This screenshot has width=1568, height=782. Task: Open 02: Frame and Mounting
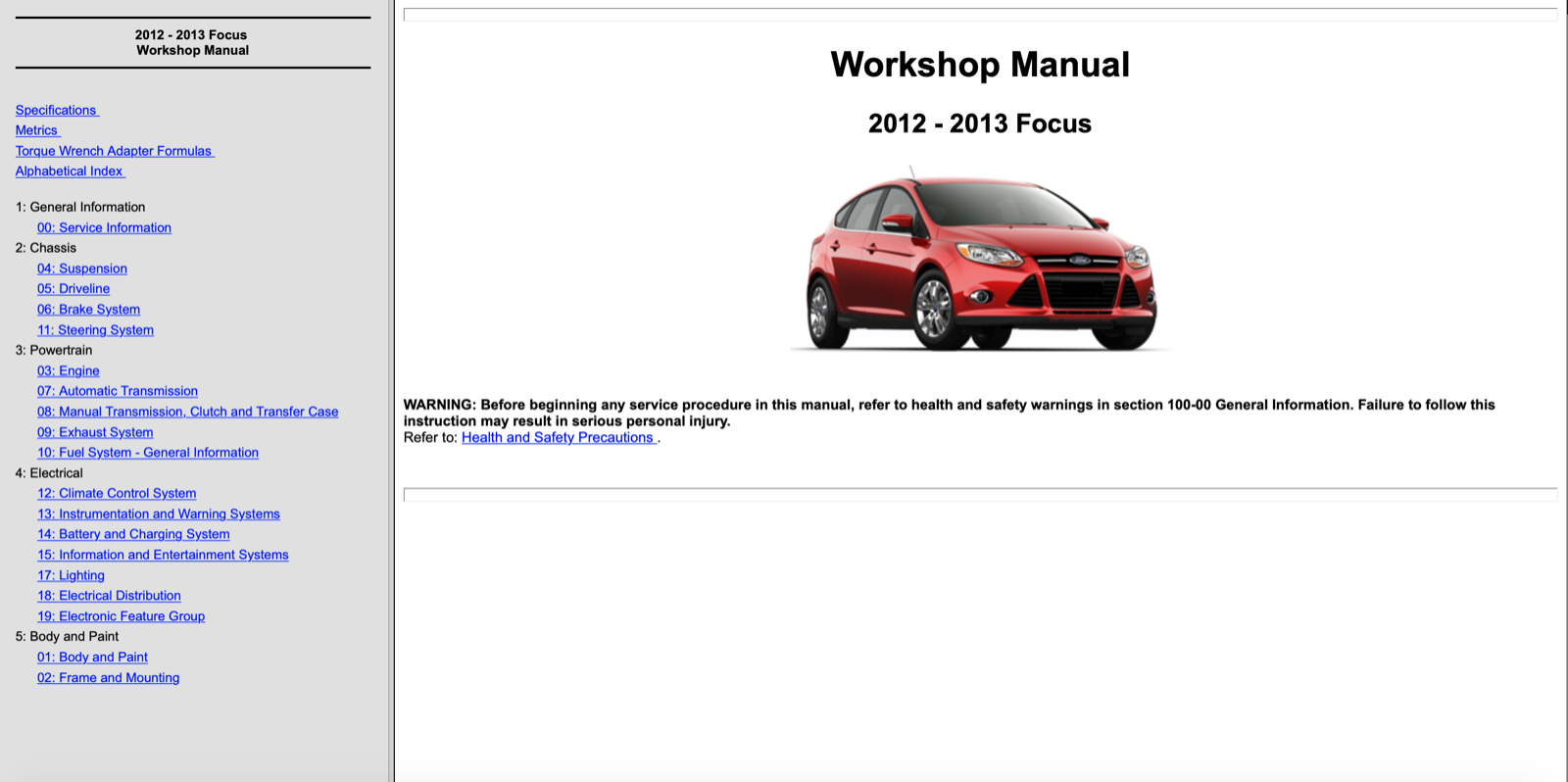coord(108,677)
